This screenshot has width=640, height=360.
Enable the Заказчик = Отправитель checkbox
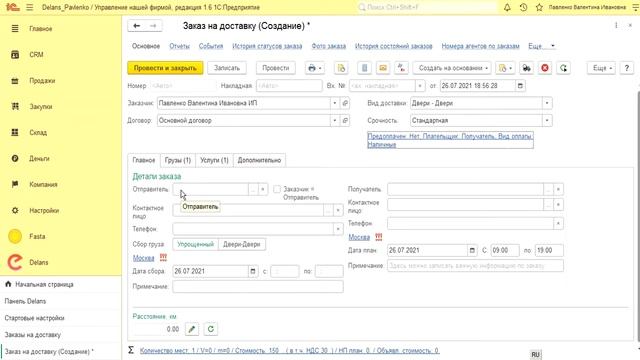[277, 189]
